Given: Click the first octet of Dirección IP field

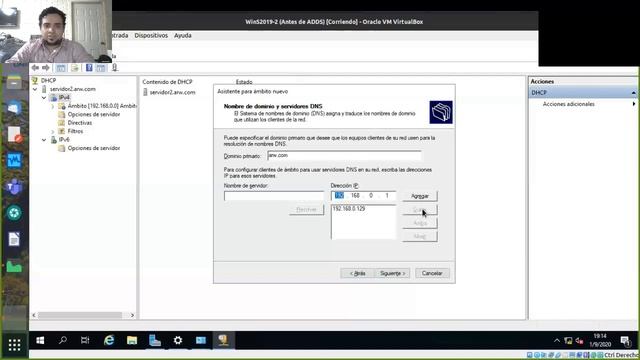Looking at the screenshot, I should pyautogui.click(x=339, y=196).
